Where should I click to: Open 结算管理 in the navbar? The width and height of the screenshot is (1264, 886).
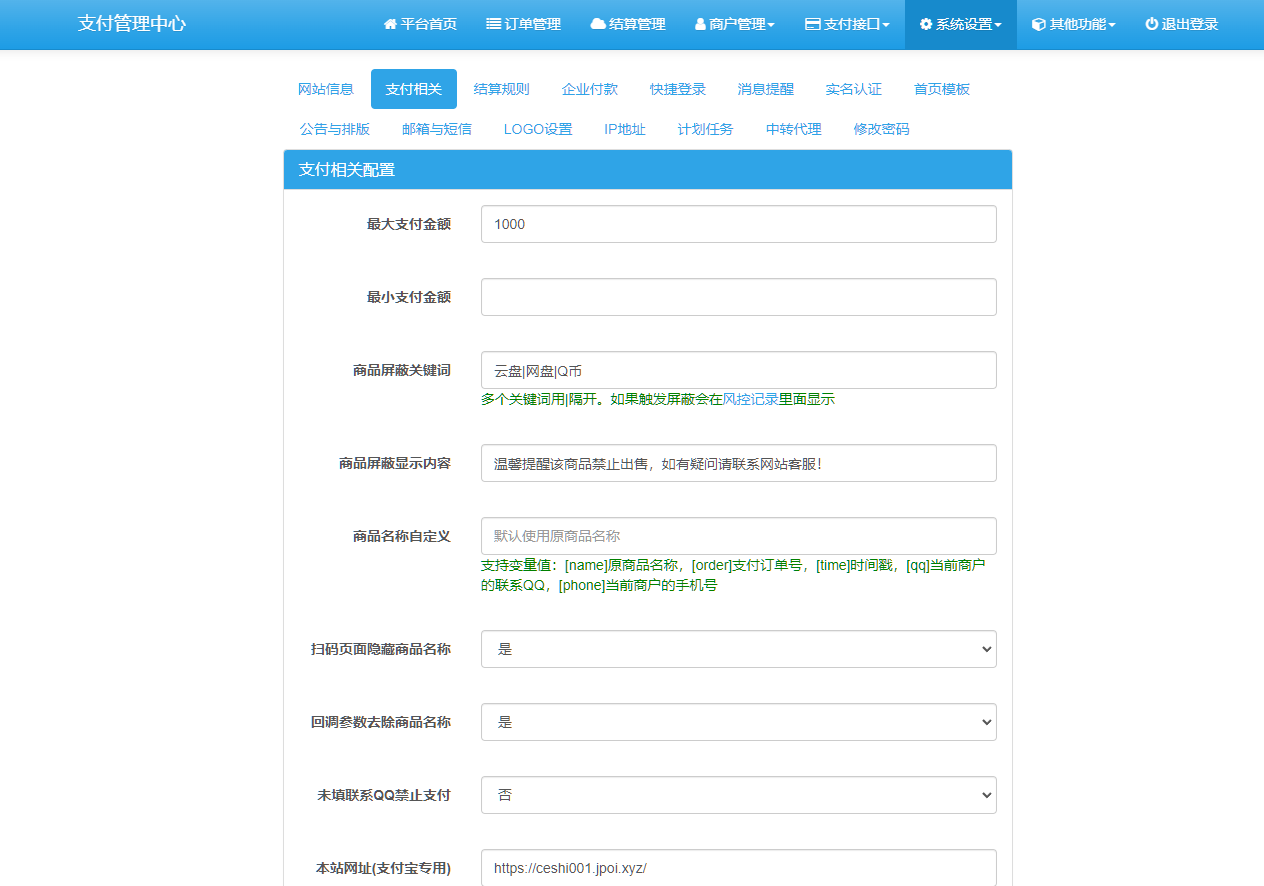628,24
